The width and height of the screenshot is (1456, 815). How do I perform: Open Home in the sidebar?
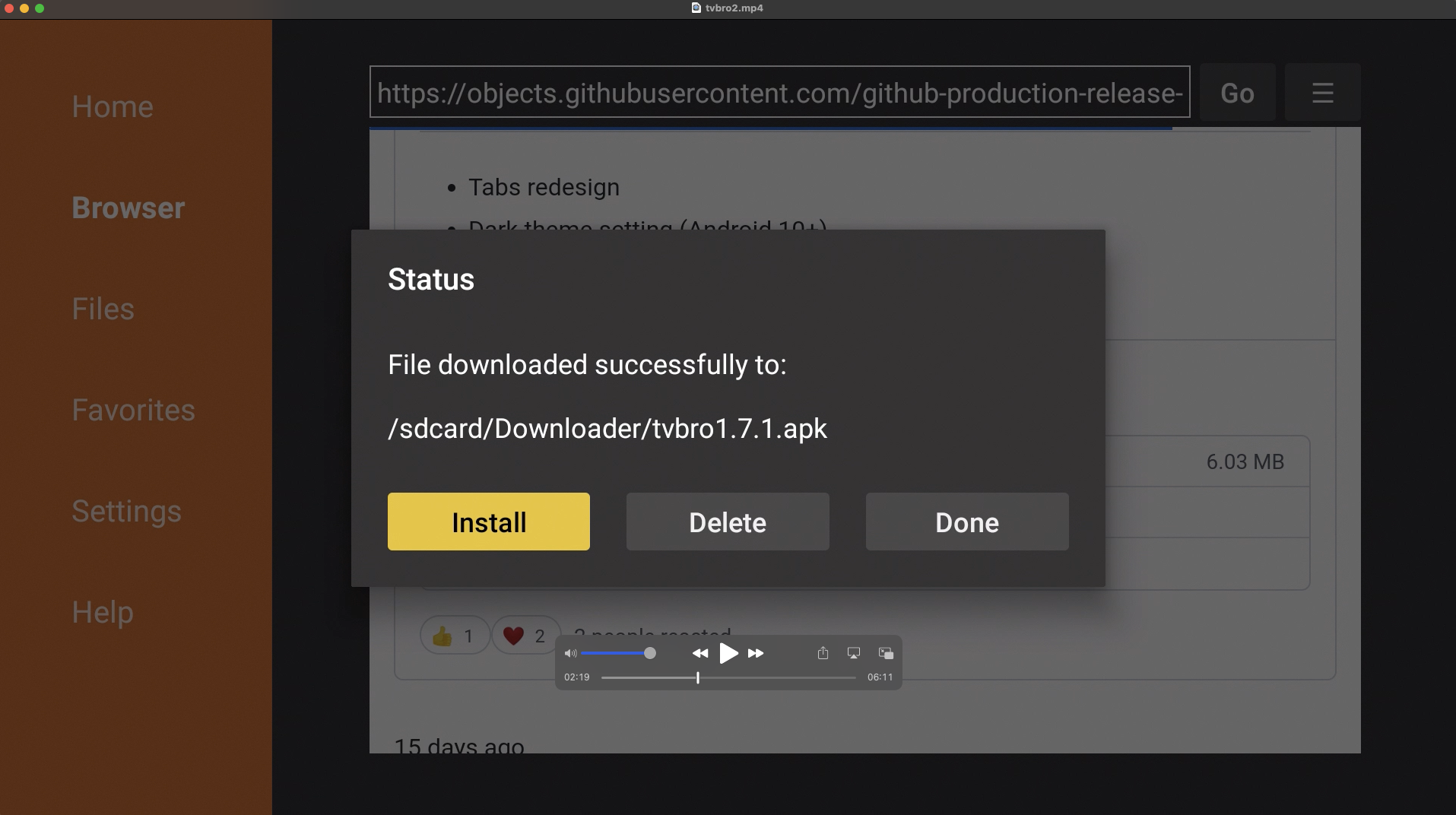[x=113, y=106]
